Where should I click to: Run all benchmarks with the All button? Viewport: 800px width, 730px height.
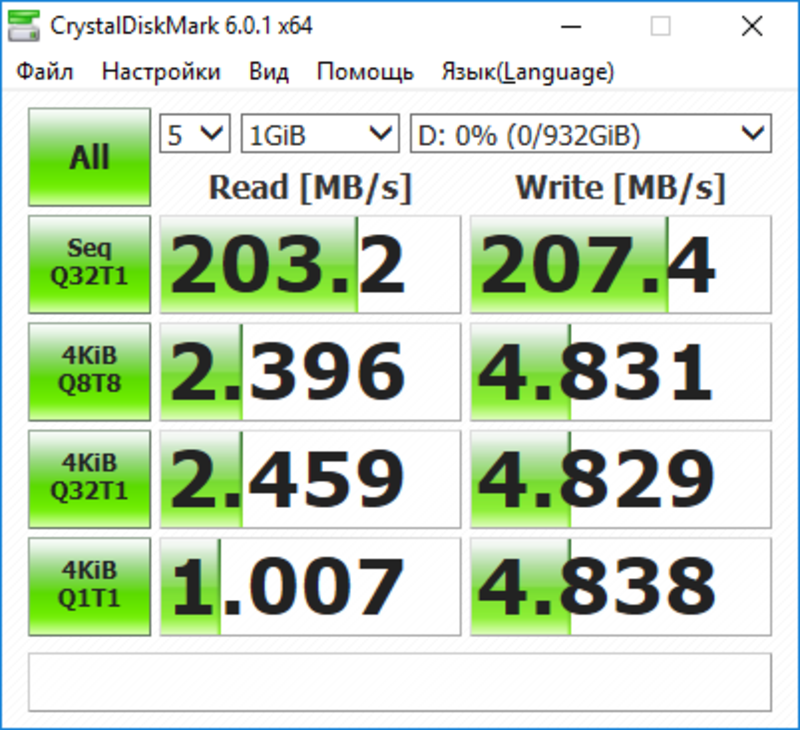89,158
